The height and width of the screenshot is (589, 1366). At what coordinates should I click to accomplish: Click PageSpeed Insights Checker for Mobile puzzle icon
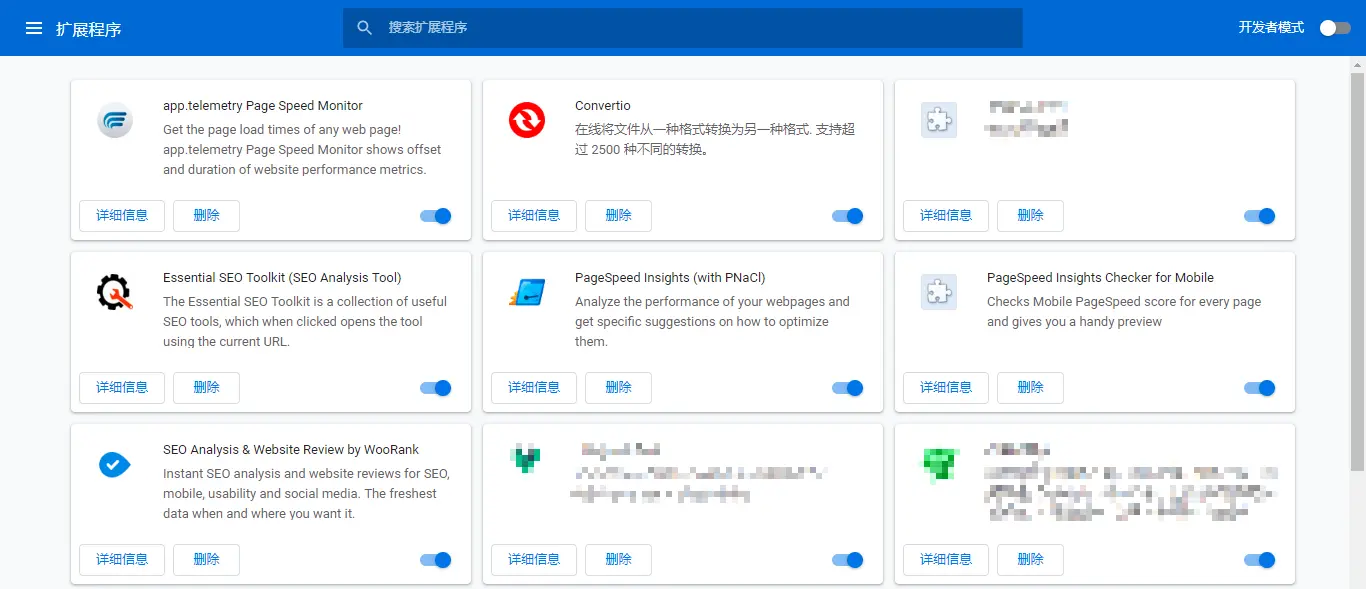tap(939, 292)
